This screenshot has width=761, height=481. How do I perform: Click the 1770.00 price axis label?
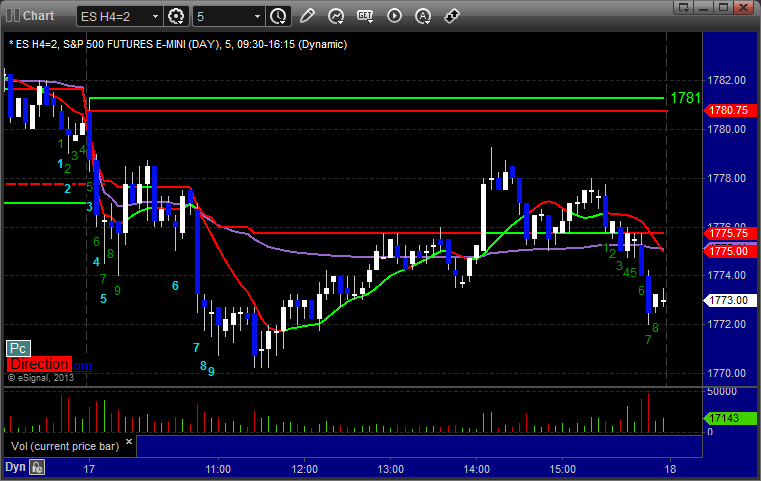click(727, 373)
